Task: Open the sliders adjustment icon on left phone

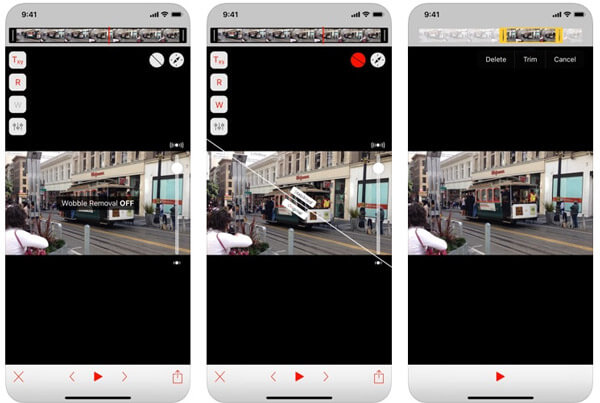Action: click(18, 126)
